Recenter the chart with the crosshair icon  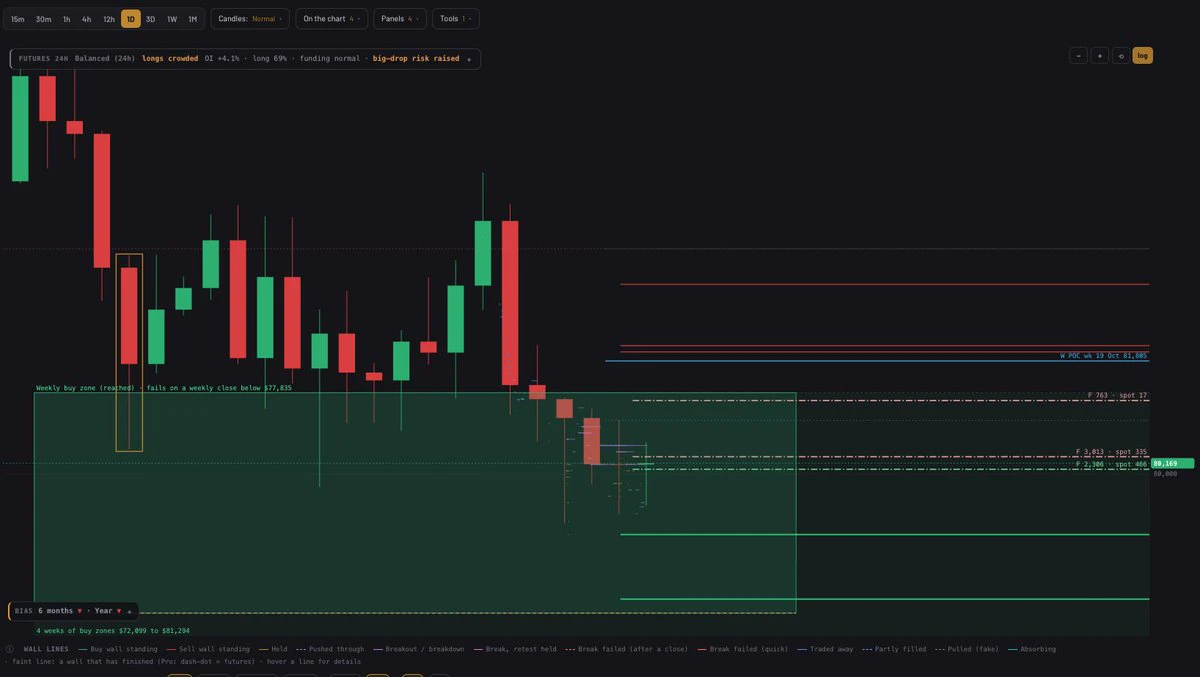point(1121,56)
